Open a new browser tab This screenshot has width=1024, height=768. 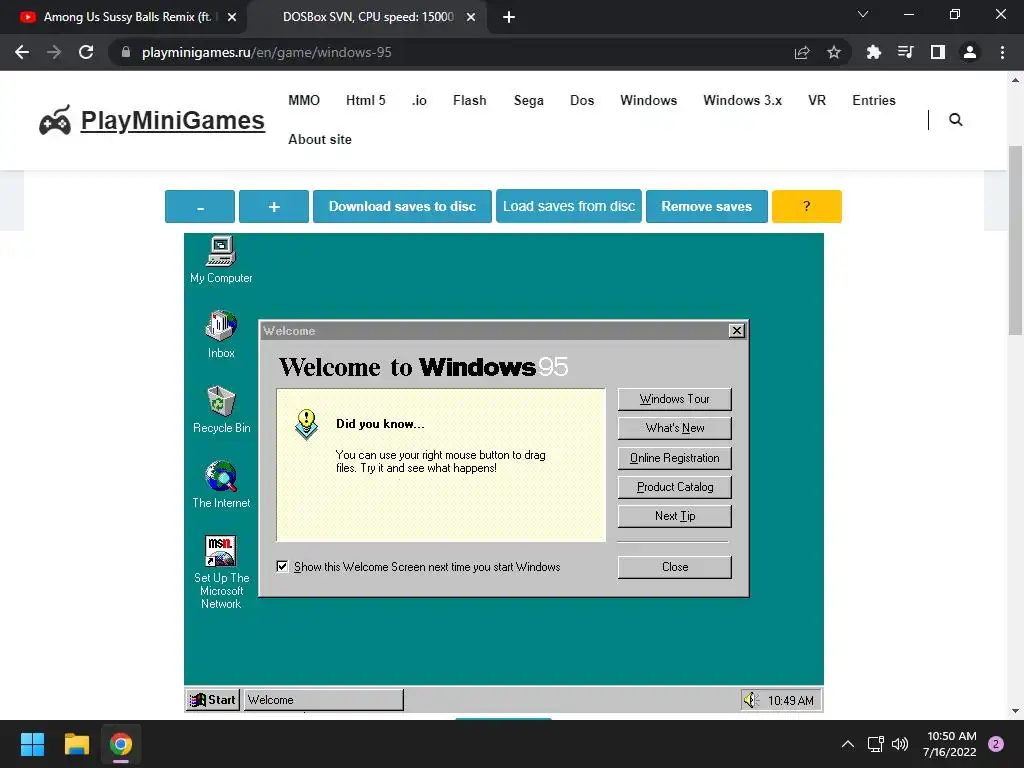point(509,17)
